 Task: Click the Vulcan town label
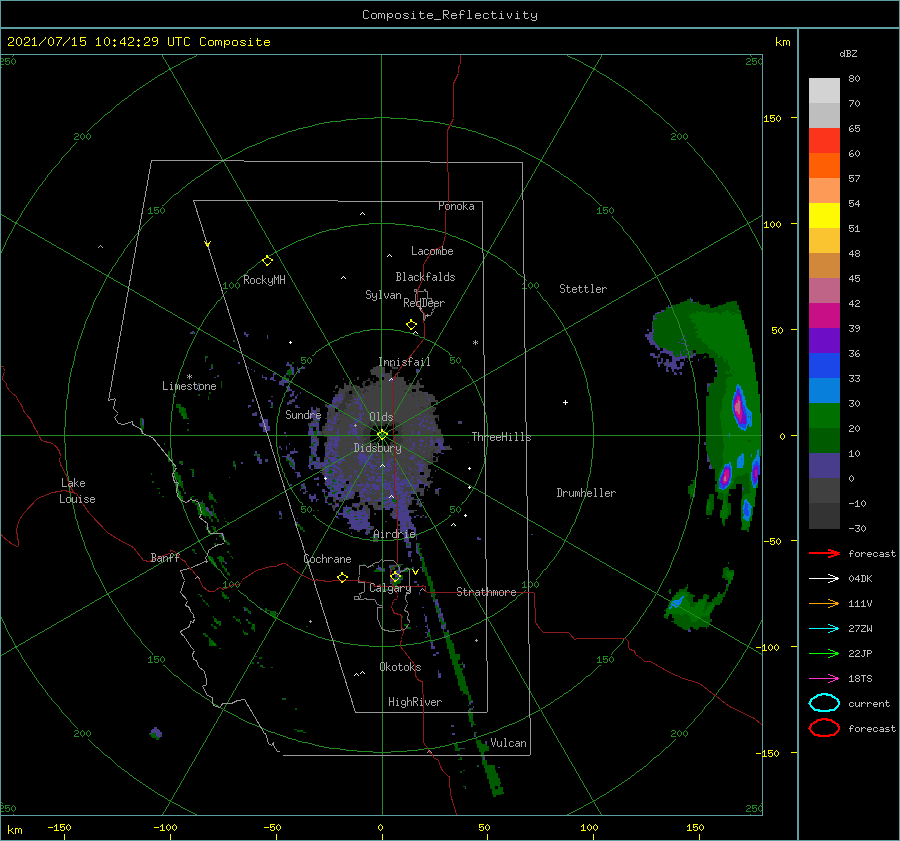pos(508,743)
